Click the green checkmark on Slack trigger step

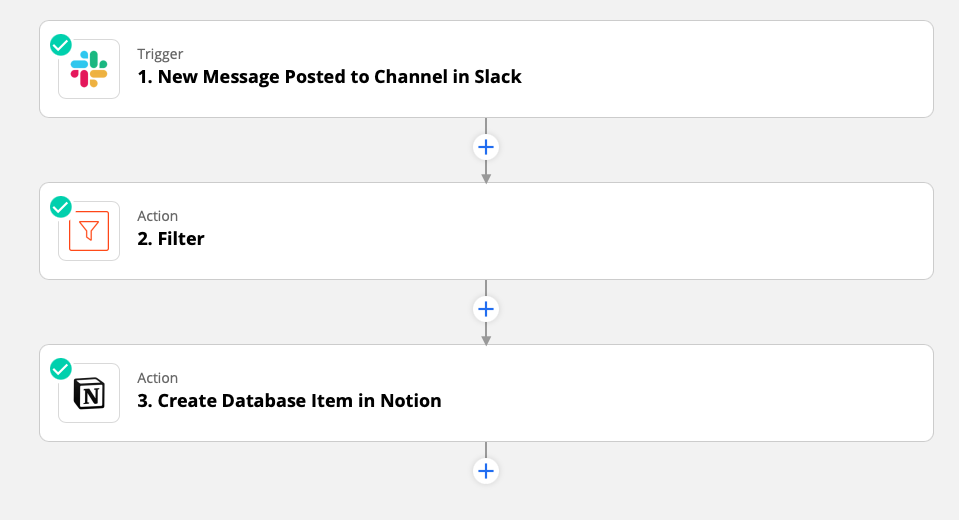tap(61, 45)
